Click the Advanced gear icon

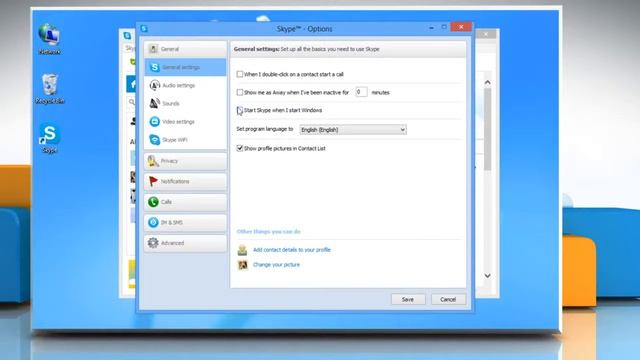coord(153,243)
